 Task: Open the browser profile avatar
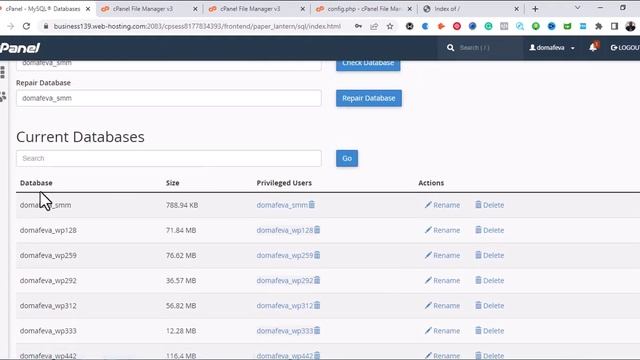point(630,26)
